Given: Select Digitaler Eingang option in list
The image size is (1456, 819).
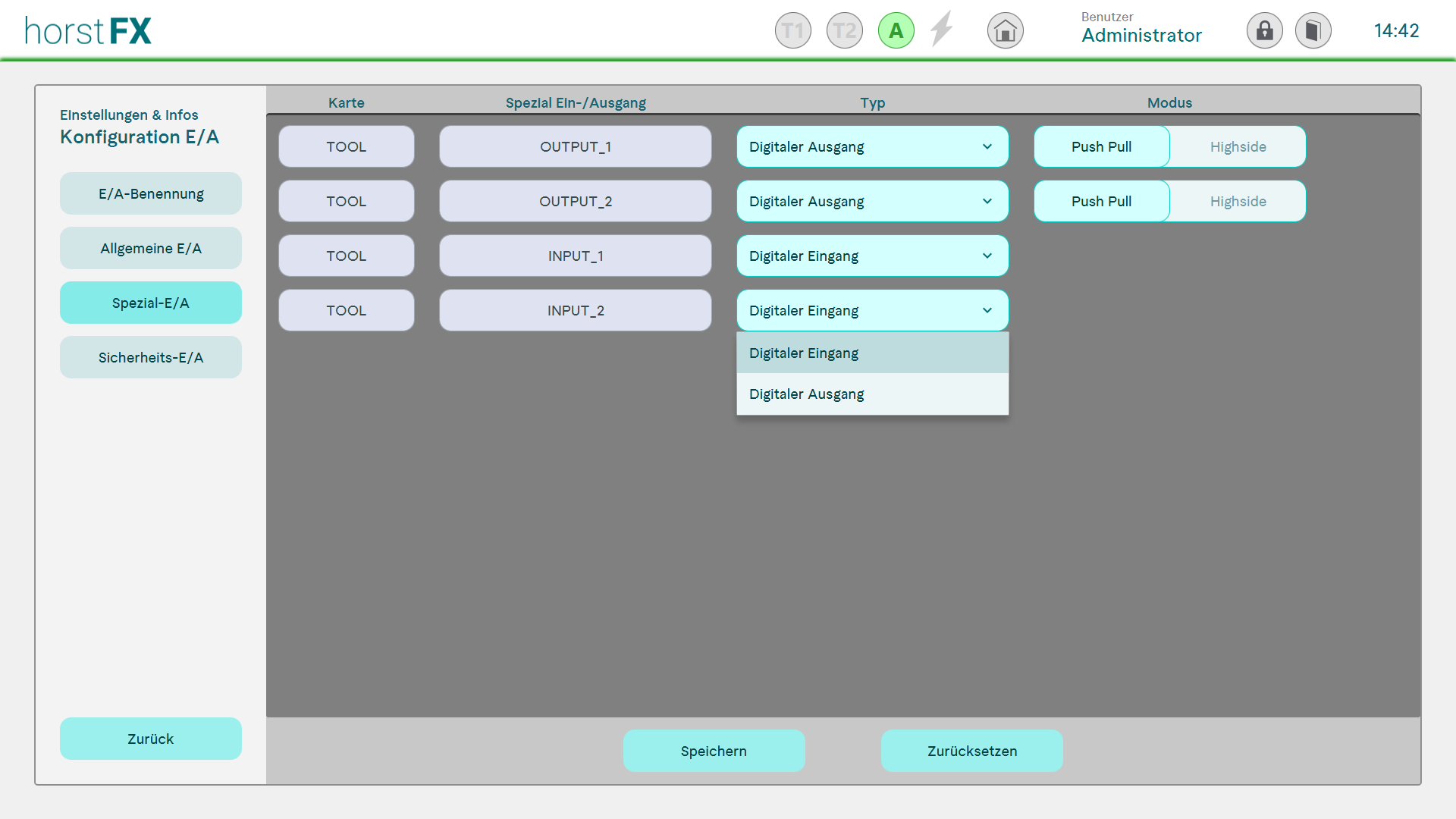Looking at the screenshot, I should (872, 353).
